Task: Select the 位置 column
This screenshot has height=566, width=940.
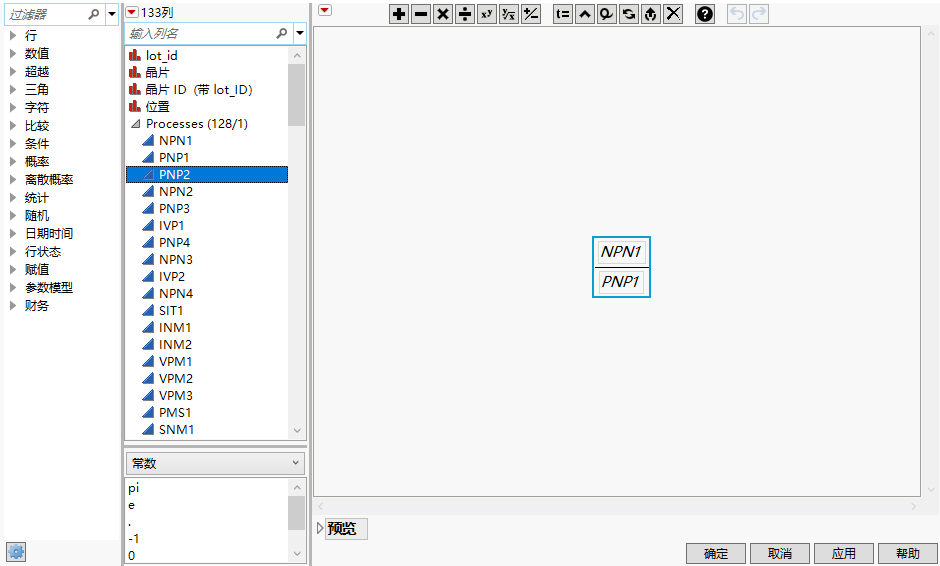Action: [207, 107]
